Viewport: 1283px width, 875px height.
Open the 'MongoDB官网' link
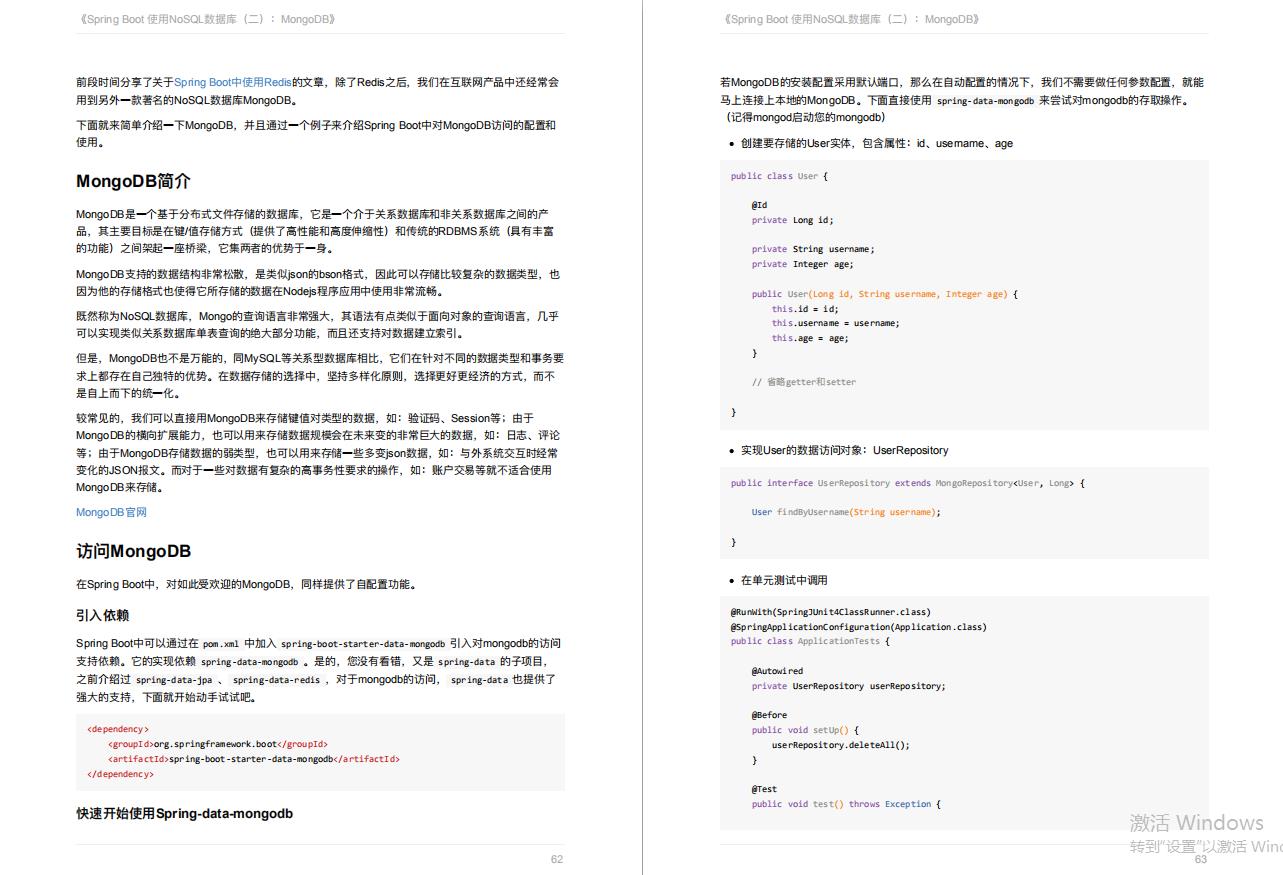(x=111, y=512)
